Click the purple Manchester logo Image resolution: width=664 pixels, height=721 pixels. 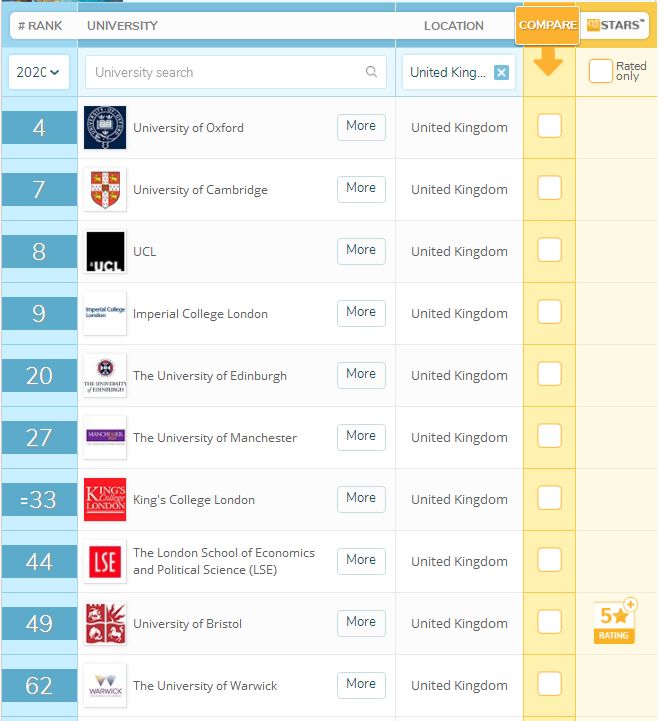click(105, 437)
